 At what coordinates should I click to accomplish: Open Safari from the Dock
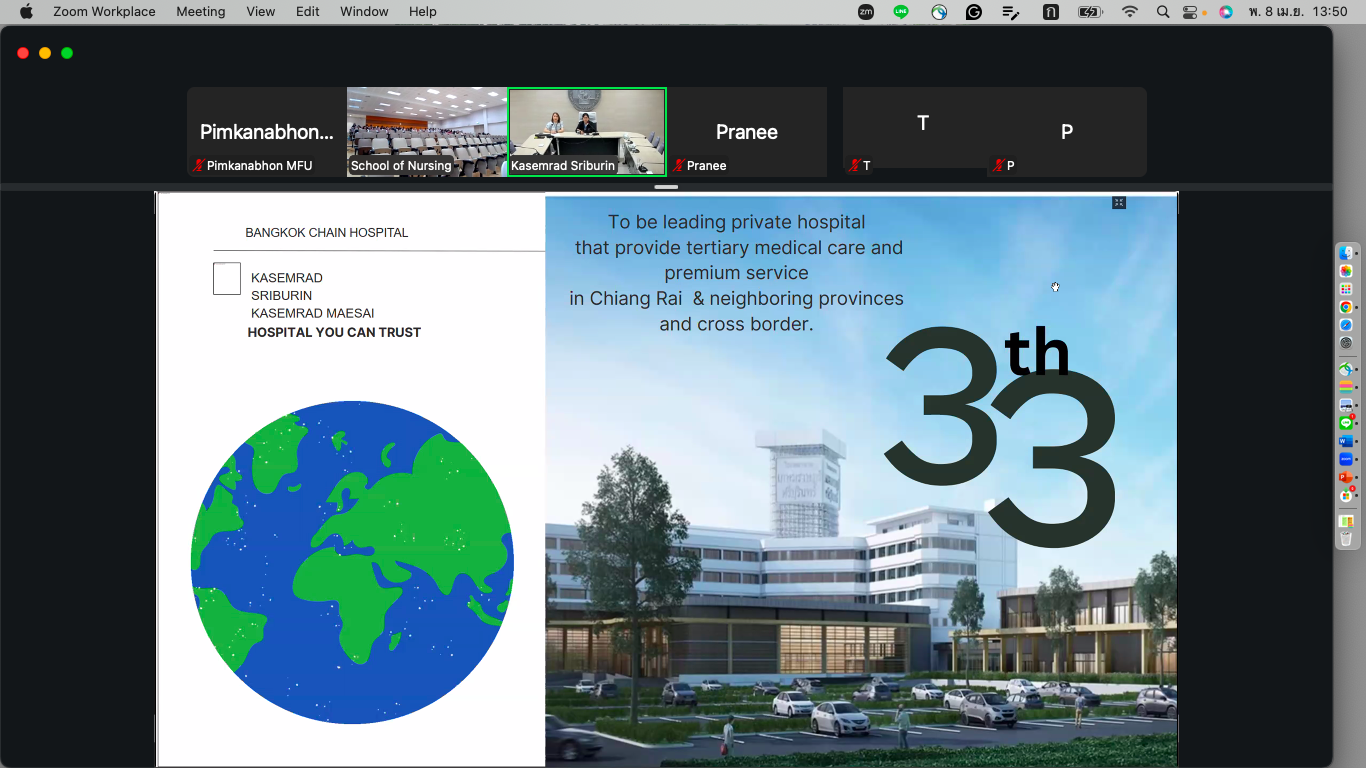(x=1346, y=325)
